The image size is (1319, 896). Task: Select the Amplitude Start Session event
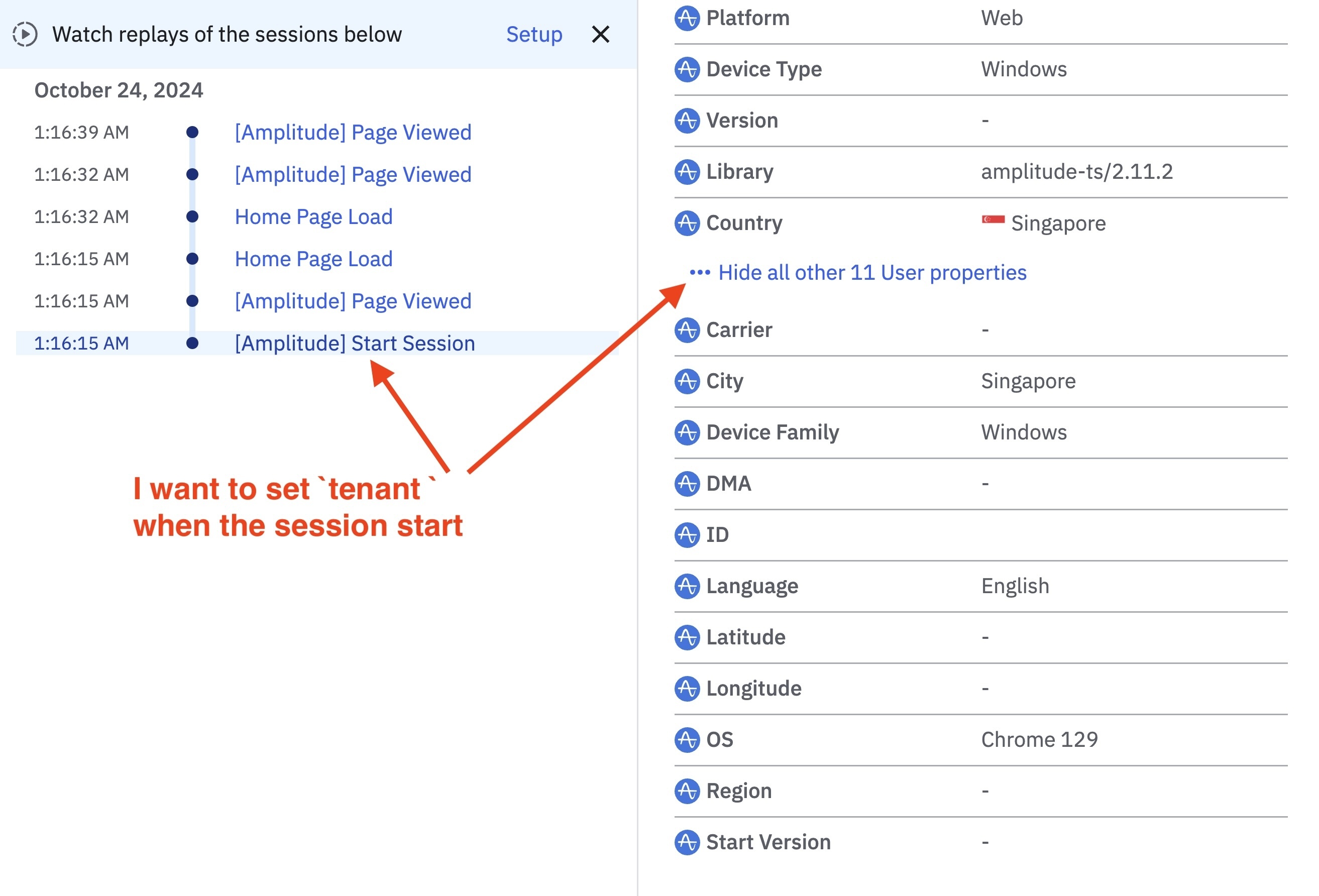pyautogui.click(x=354, y=344)
